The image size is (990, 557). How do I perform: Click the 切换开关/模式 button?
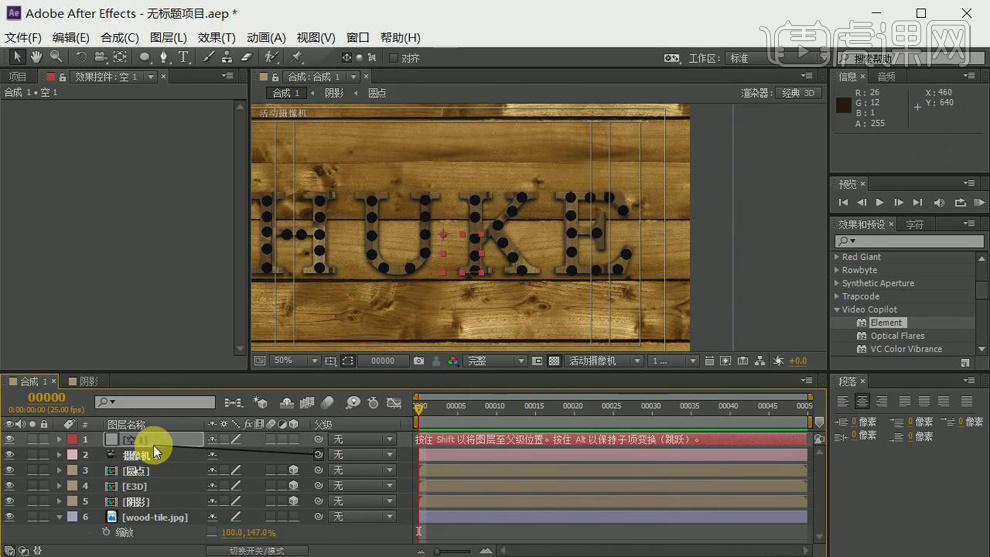[257, 551]
